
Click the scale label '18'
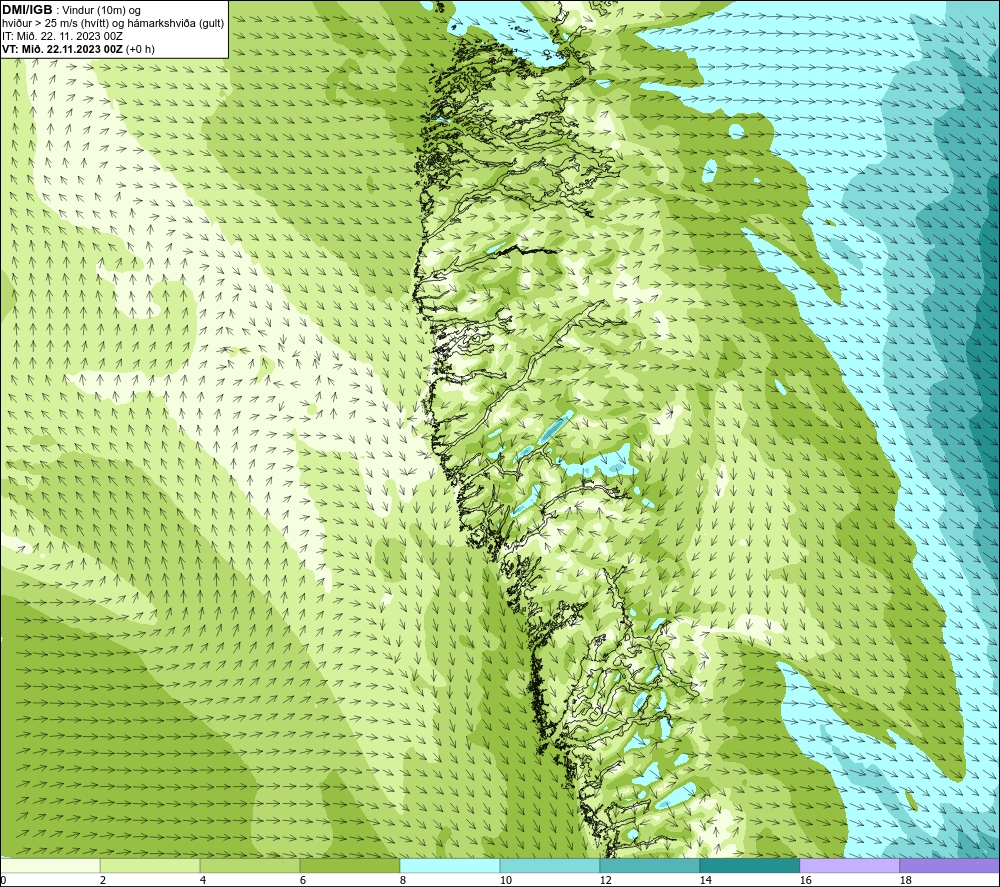coord(906,881)
